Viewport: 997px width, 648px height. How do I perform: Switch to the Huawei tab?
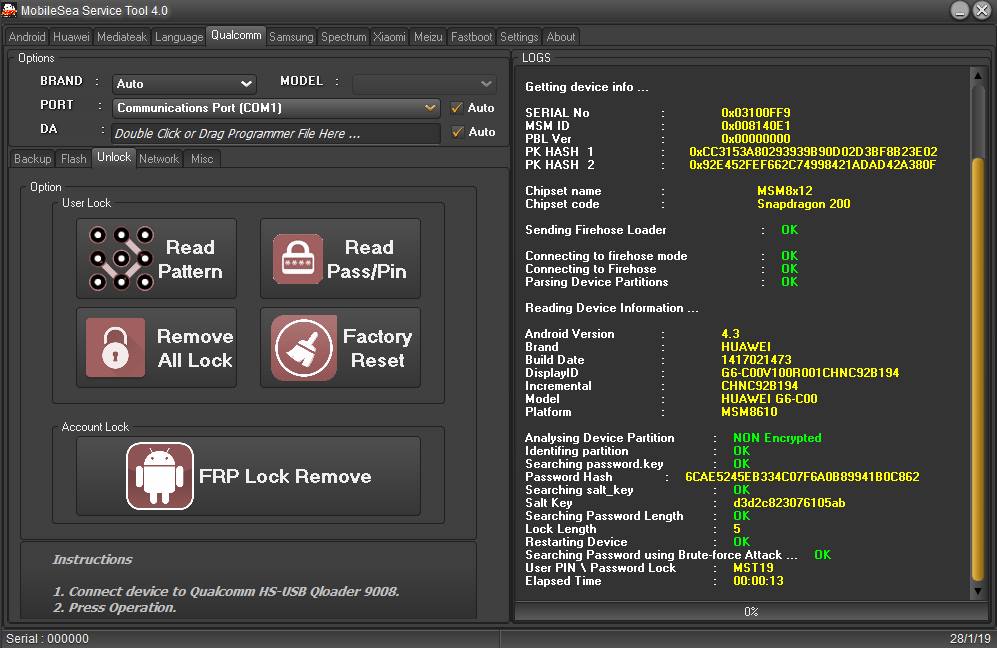click(71, 37)
